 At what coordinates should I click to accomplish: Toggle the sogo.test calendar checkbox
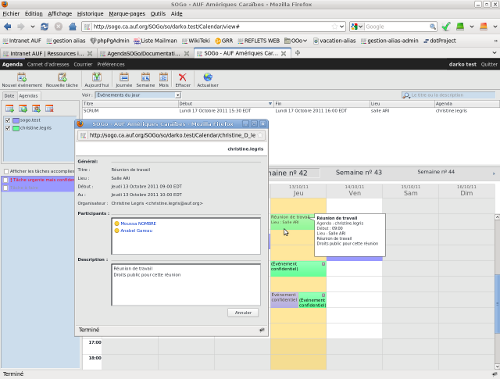pos(8,120)
